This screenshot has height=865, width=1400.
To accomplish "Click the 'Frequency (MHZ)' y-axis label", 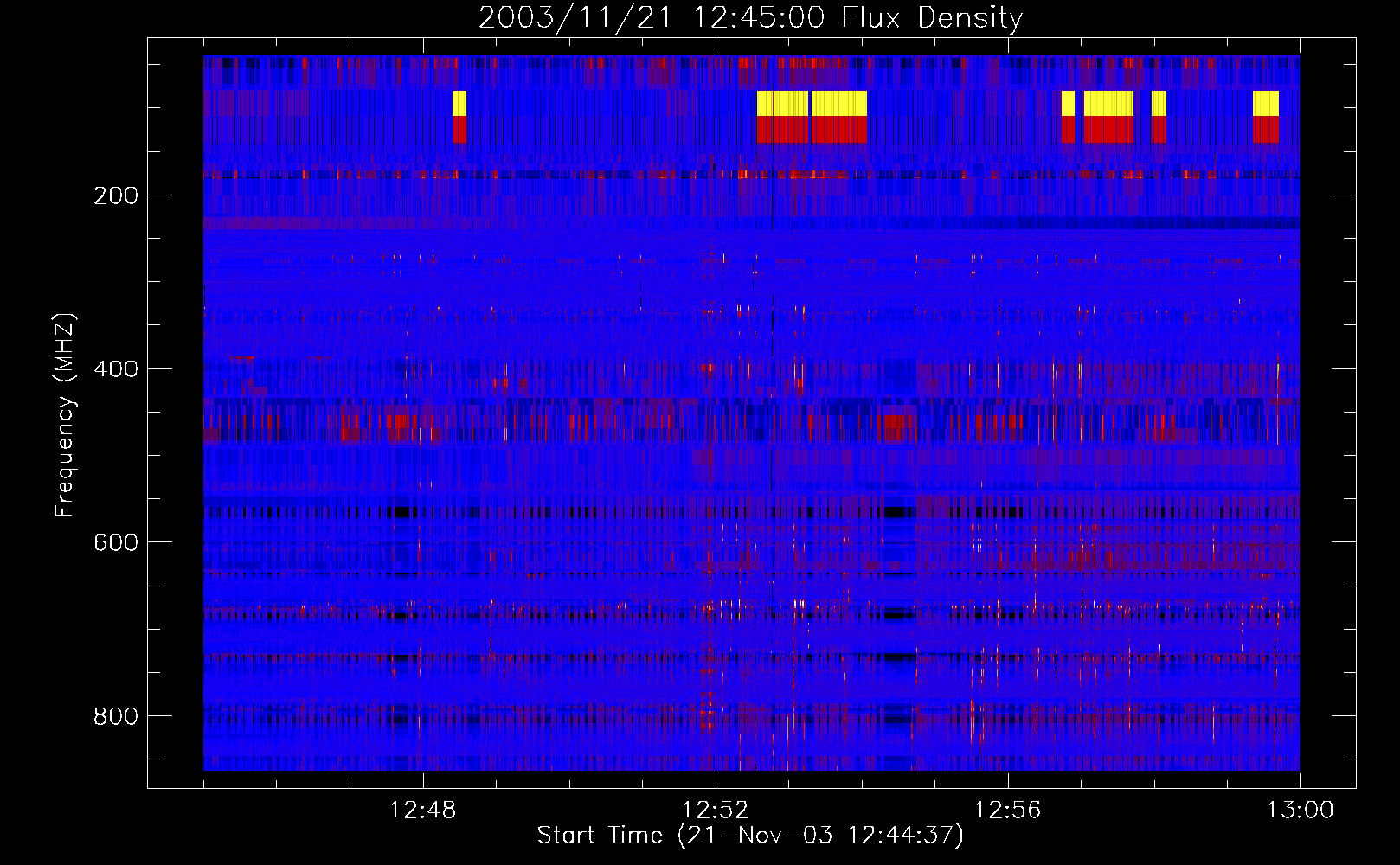I will pyautogui.click(x=64, y=415).
